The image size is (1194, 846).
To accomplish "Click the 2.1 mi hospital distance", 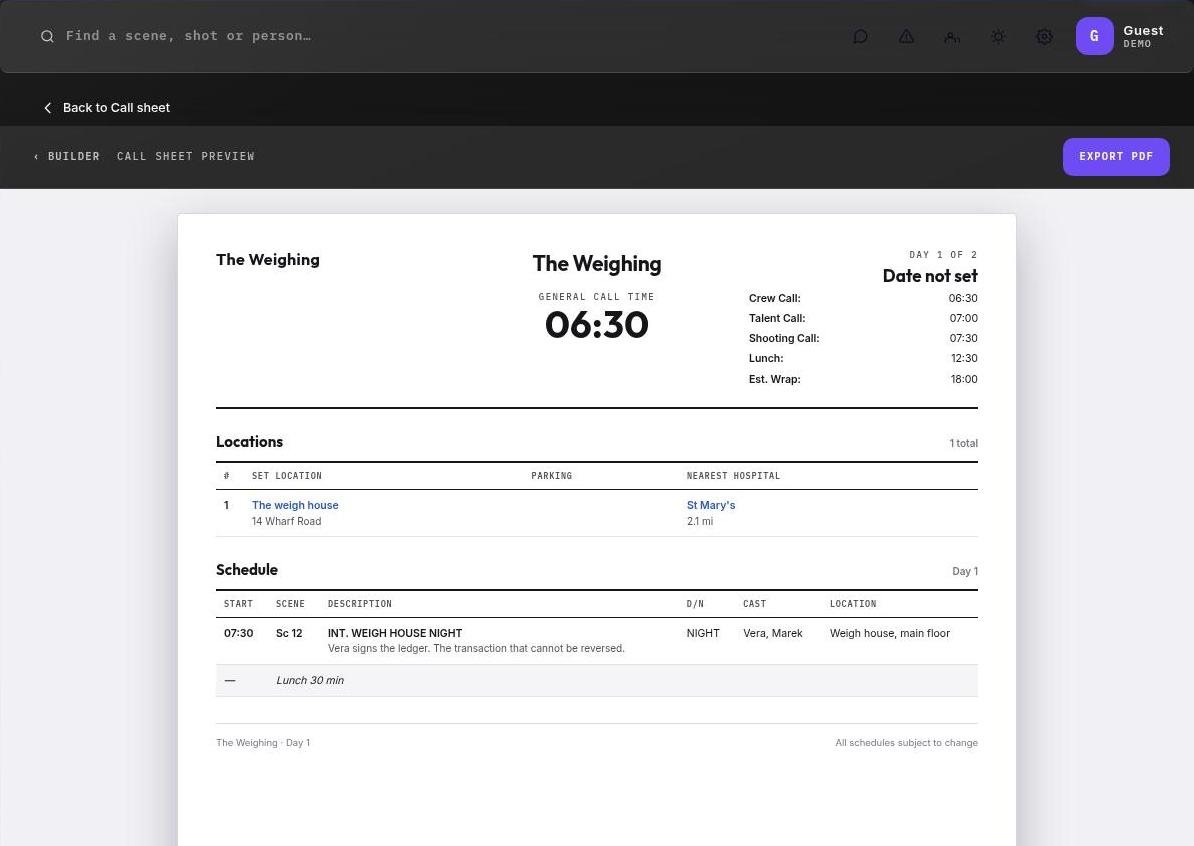I will pos(700,522).
